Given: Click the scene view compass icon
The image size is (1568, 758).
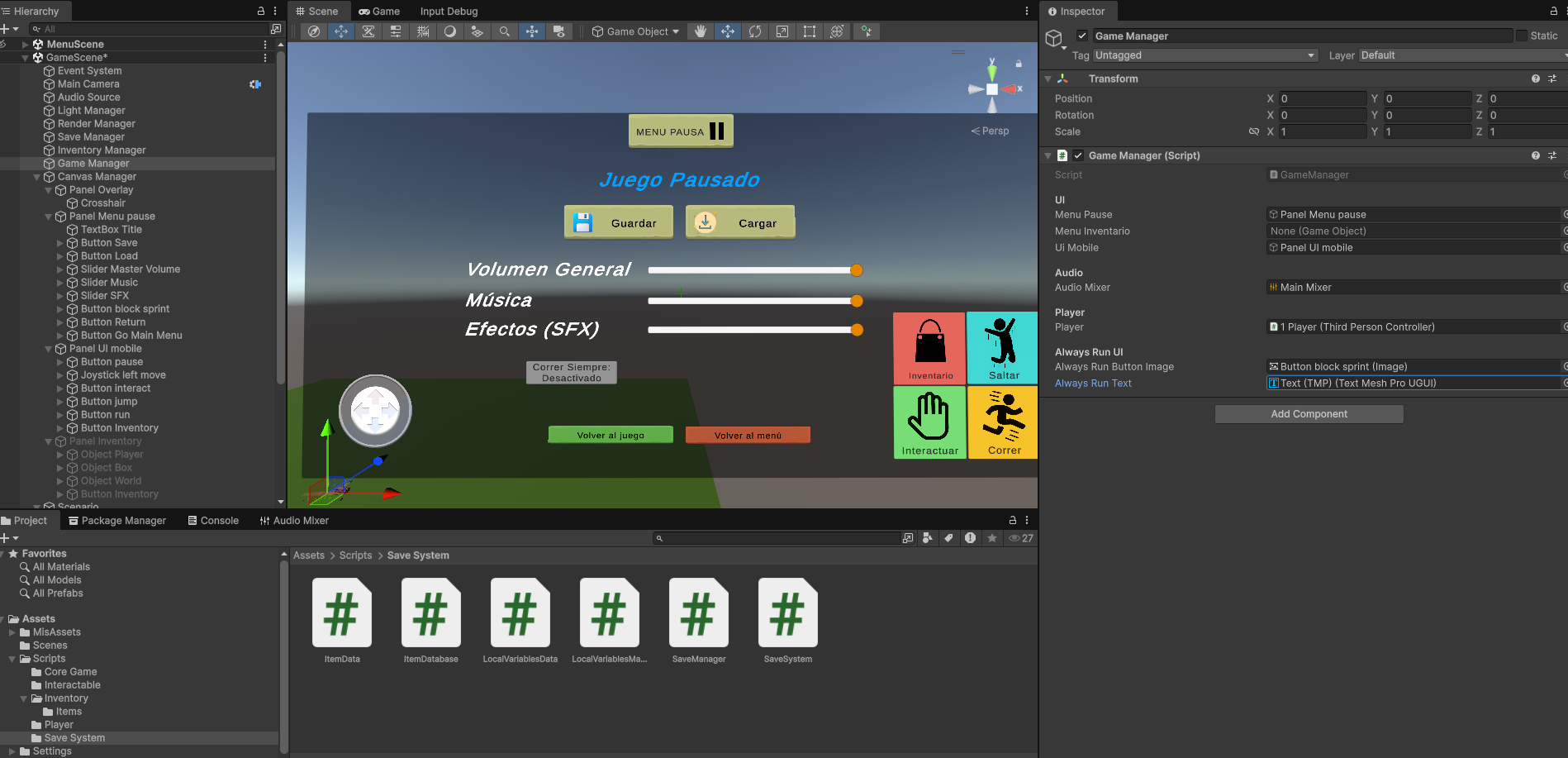Looking at the screenshot, I should pyautogui.click(x=314, y=31).
